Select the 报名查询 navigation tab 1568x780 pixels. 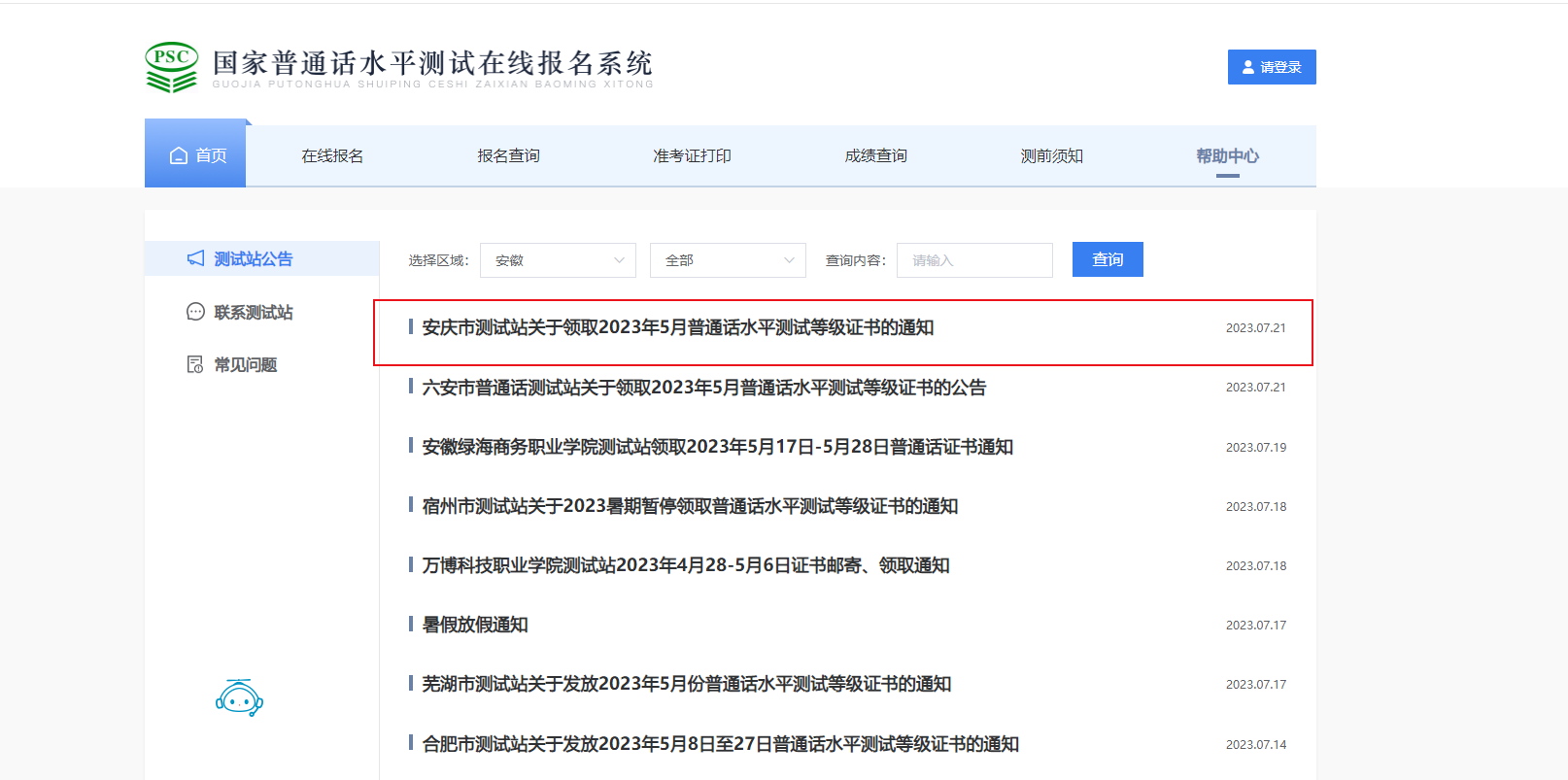508,155
